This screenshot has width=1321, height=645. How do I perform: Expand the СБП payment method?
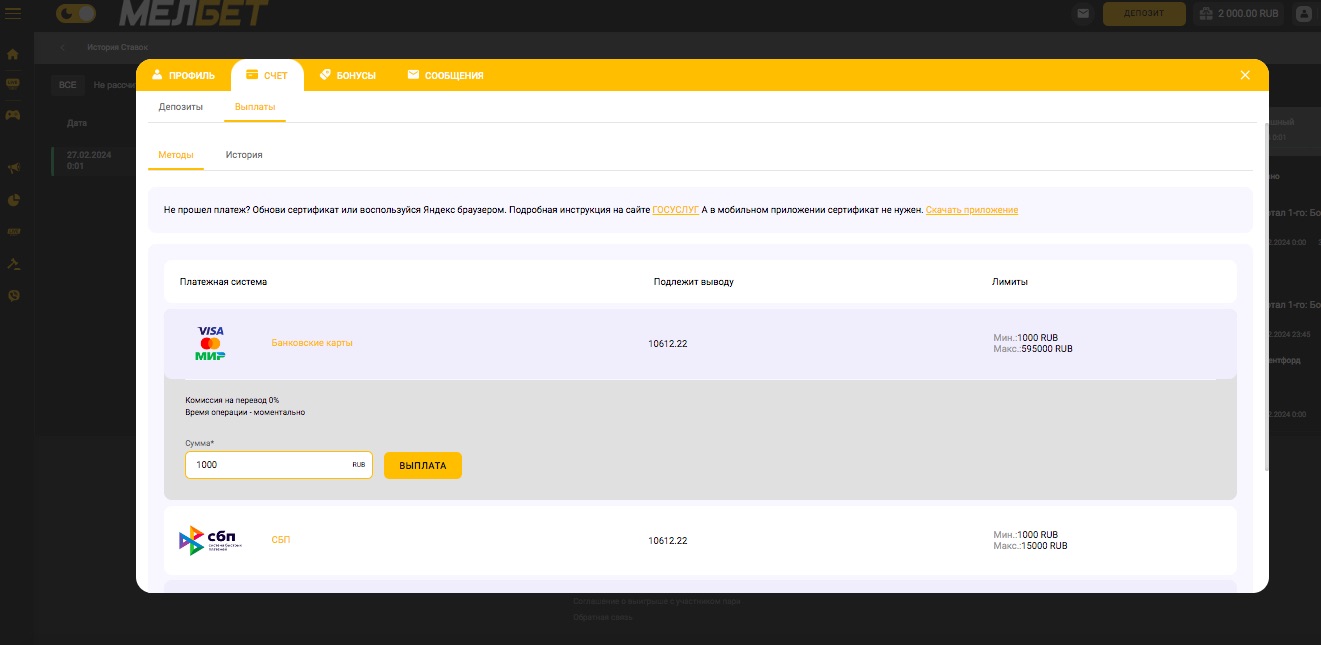(x=281, y=540)
